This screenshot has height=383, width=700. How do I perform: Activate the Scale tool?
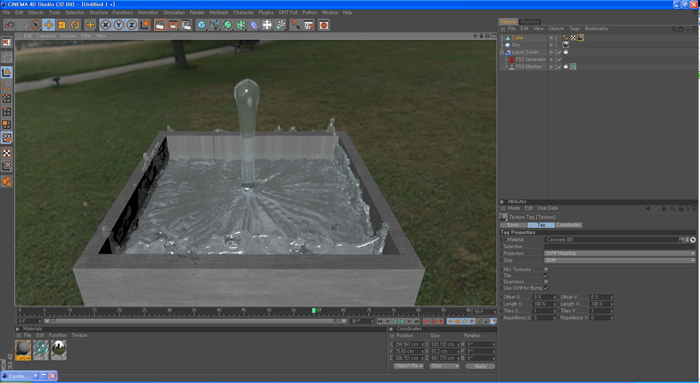pos(62,25)
